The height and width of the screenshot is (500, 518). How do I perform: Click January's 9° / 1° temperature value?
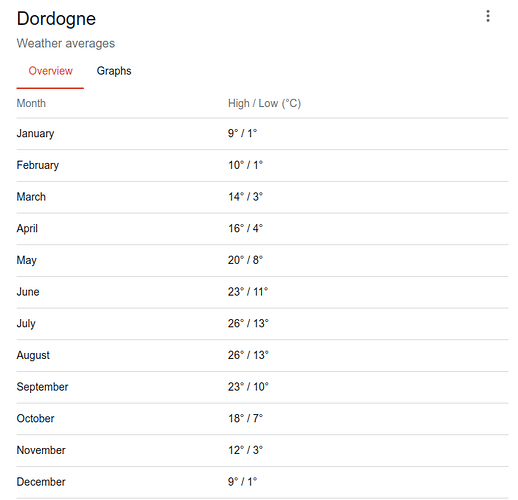click(242, 133)
